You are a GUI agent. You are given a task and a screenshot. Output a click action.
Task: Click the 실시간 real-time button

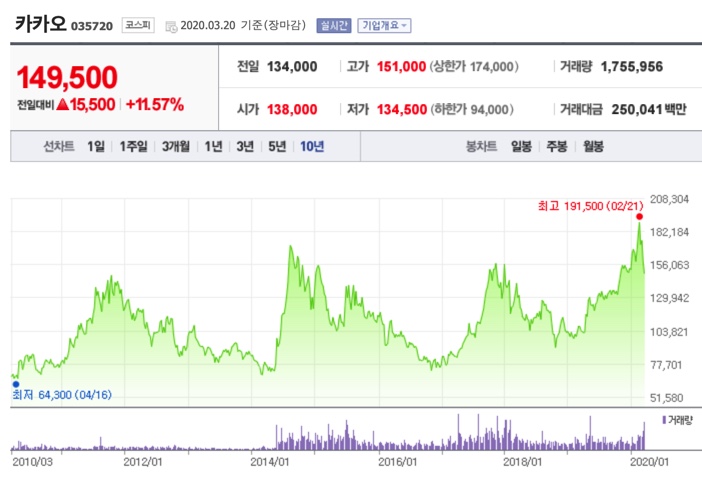pyautogui.click(x=334, y=26)
